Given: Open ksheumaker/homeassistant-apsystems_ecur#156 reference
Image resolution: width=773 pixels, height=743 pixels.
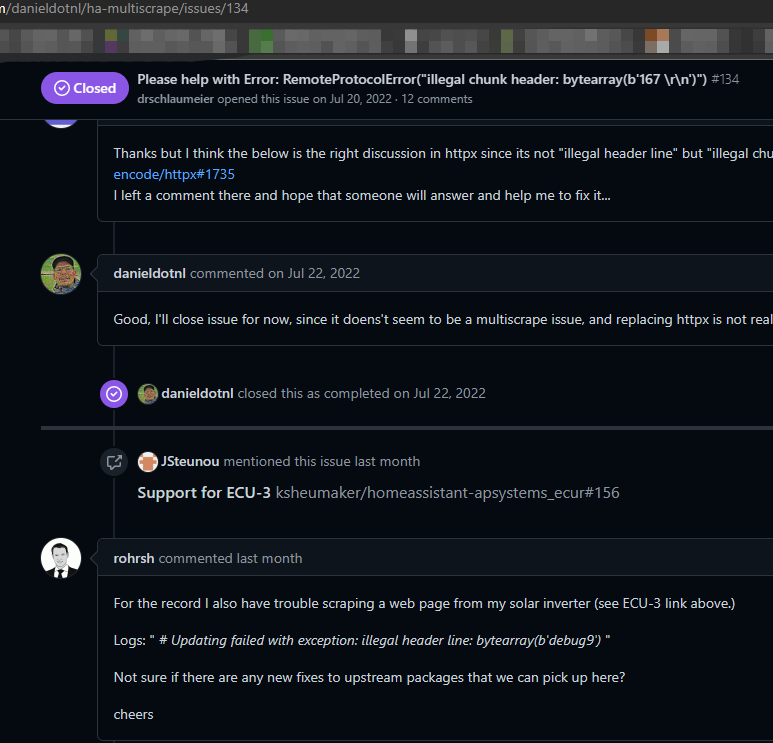Looking at the screenshot, I should tap(447, 493).
